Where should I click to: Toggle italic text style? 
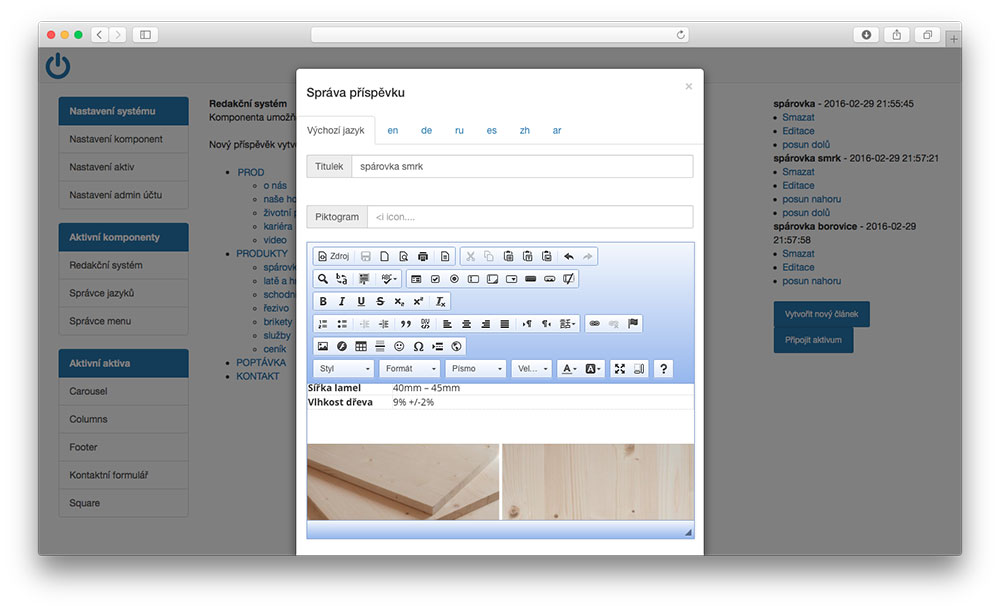(x=342, y=301)
